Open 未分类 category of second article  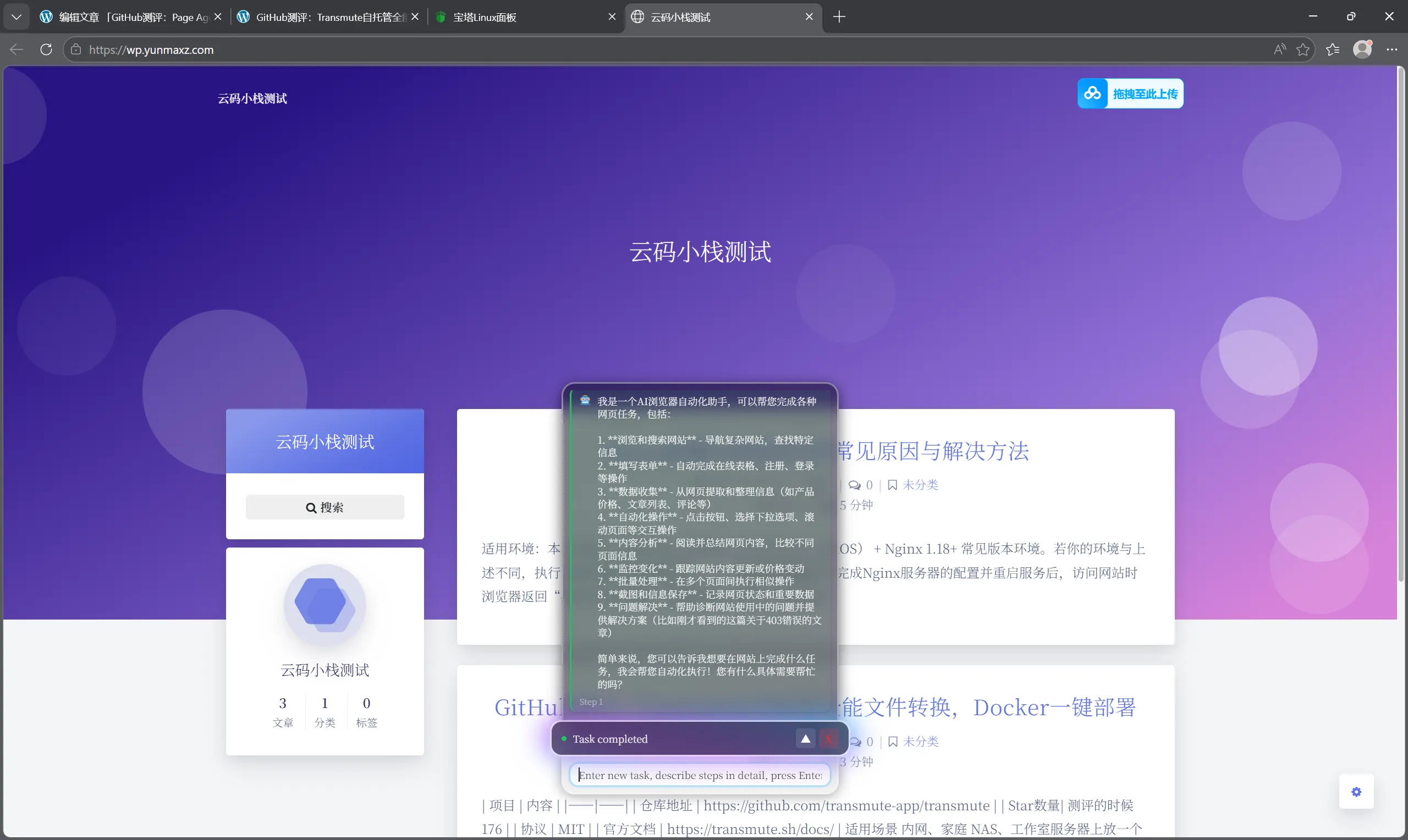[921, 742]
